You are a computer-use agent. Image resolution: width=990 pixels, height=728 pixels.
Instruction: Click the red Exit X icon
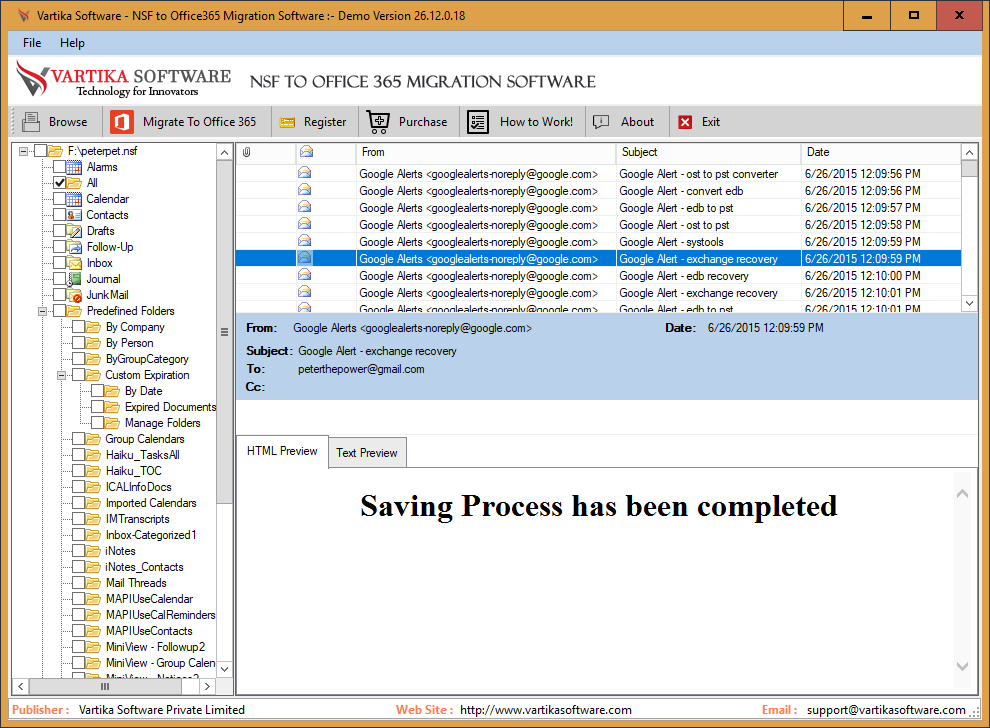click(685, 122)
